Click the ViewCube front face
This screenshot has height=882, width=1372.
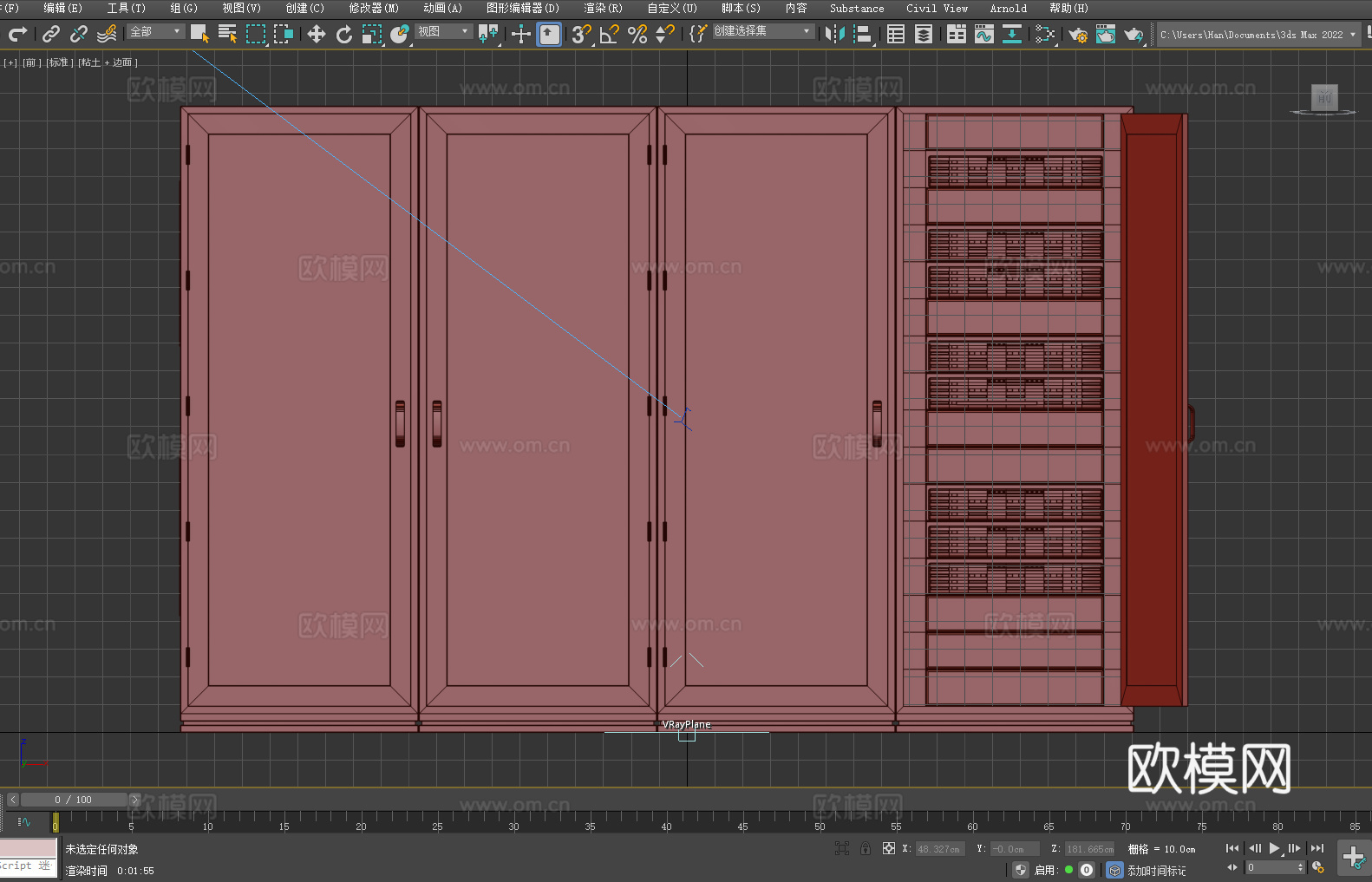click(x=1324, y=97)
